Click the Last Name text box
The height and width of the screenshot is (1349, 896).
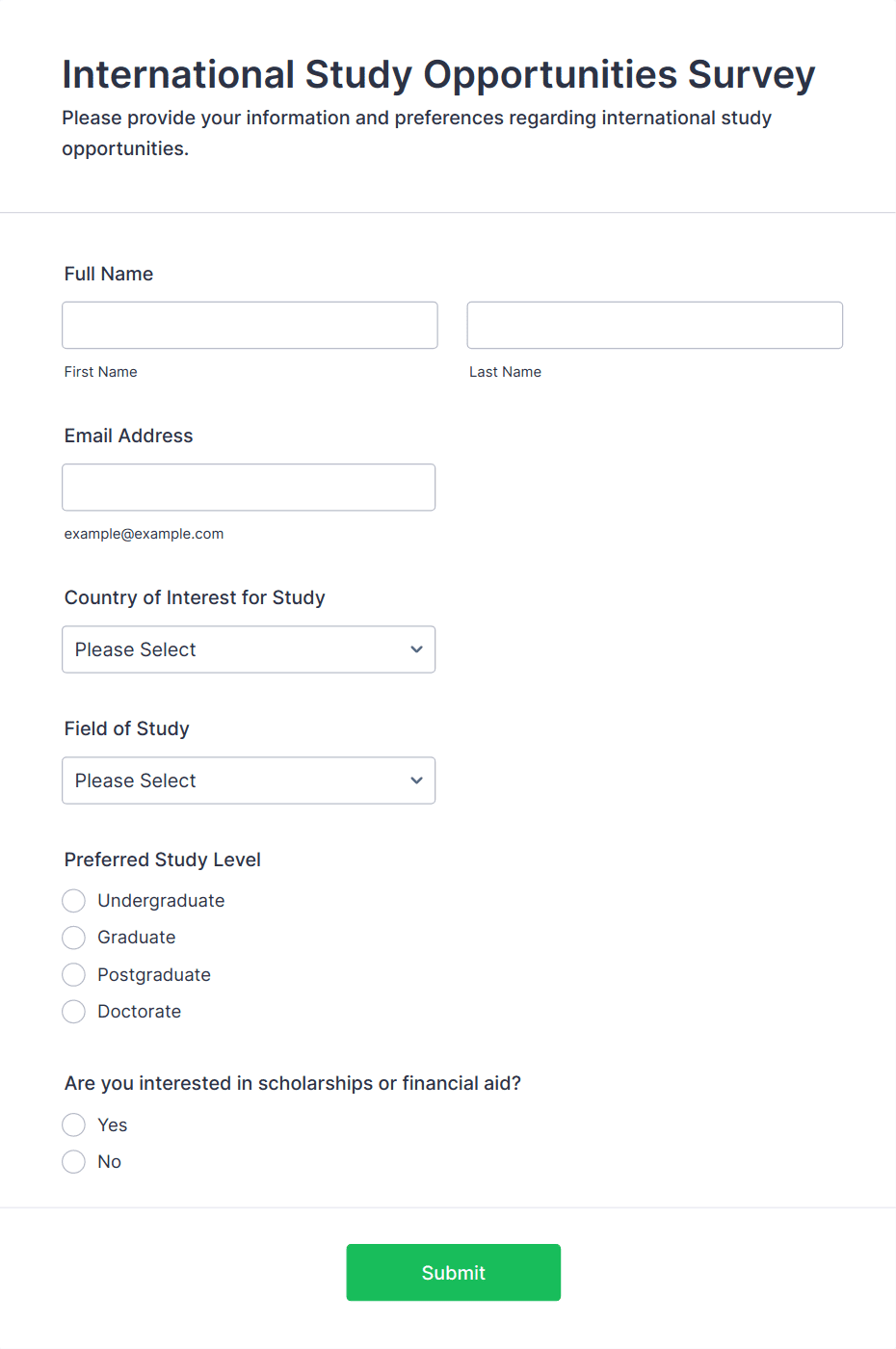(654, 326)
